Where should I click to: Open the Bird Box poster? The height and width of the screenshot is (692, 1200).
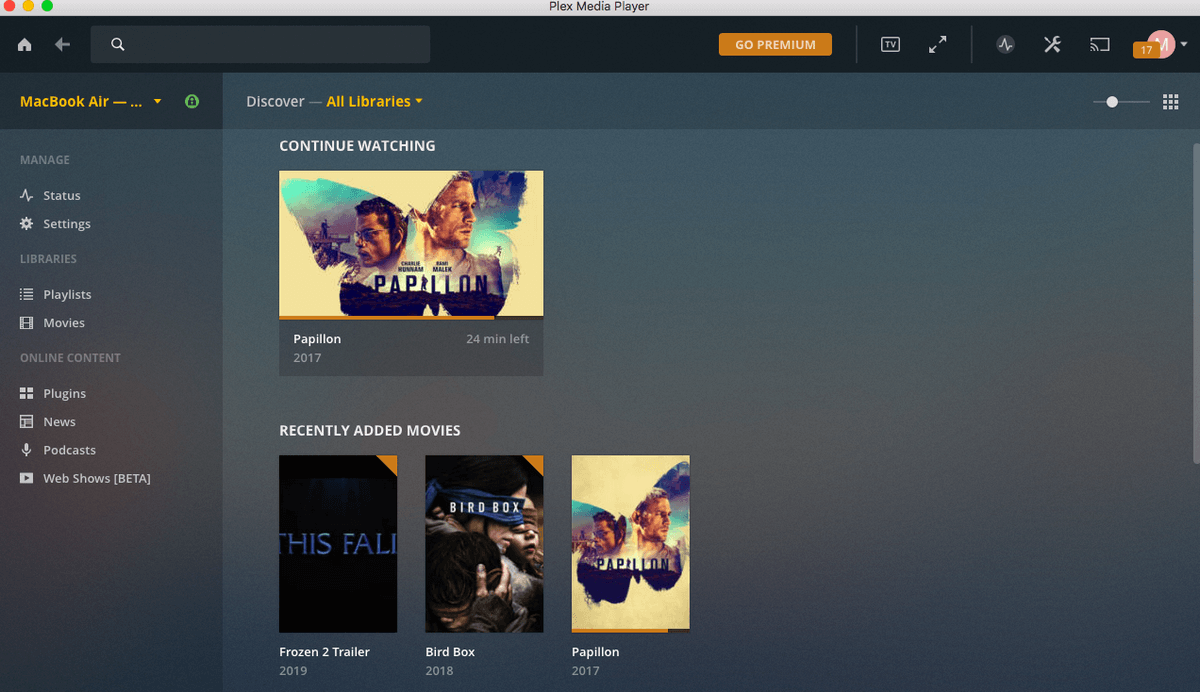point(484,544)
